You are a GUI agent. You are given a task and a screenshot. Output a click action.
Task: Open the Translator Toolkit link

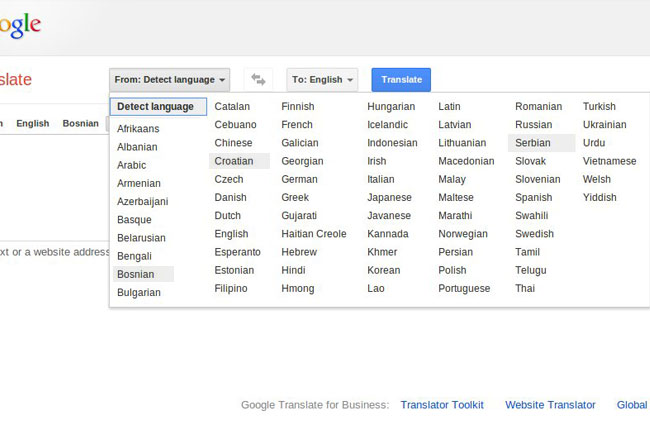tap(441, 405)
